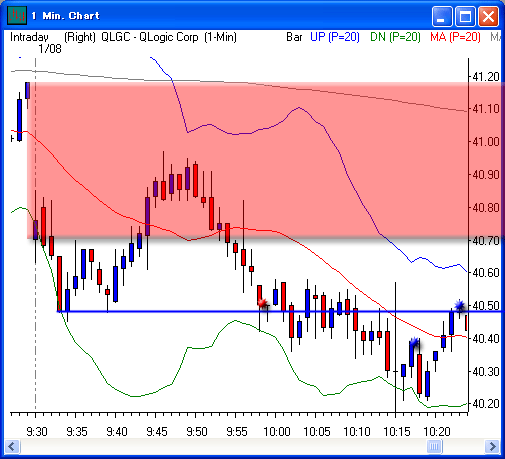The height and width of the screenshot is (459, 505).
Task: Click the blue star marker near 10:17
Action: [x=414, y=342]
